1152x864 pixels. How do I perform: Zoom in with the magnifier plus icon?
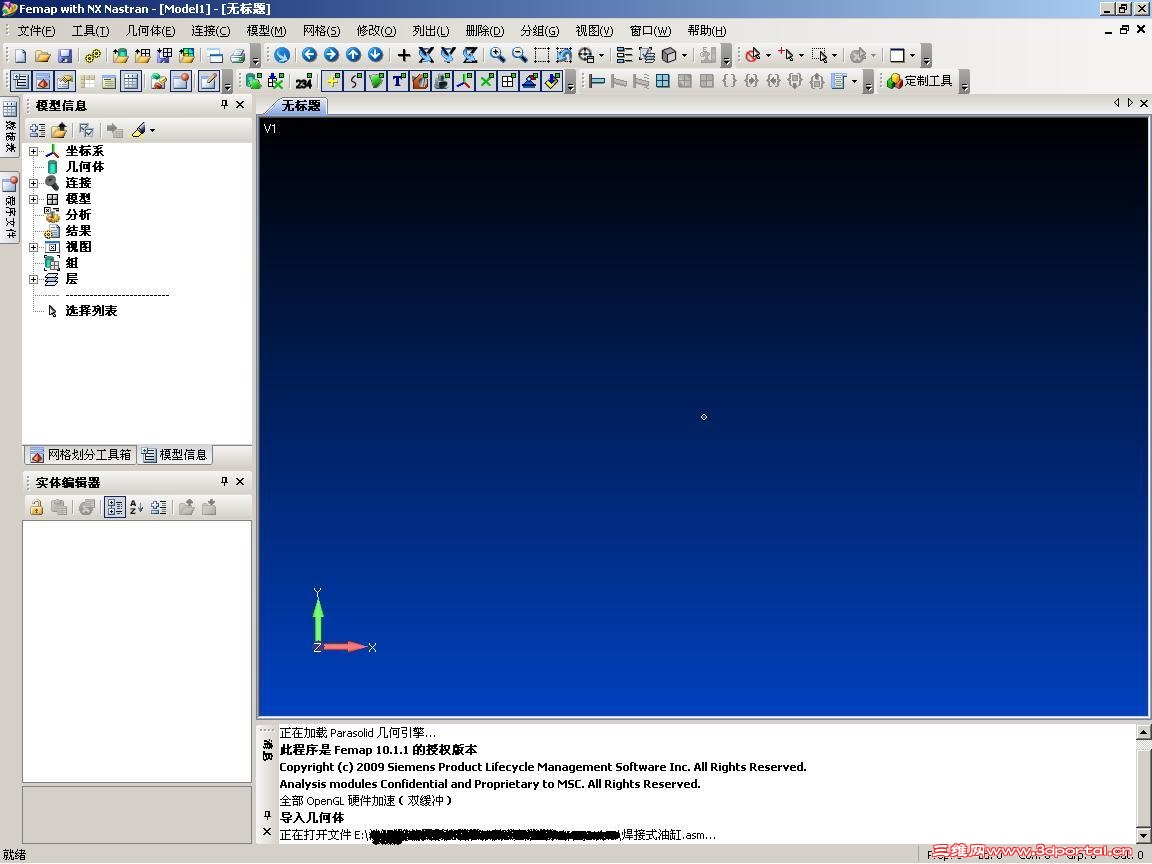(497, 55)
